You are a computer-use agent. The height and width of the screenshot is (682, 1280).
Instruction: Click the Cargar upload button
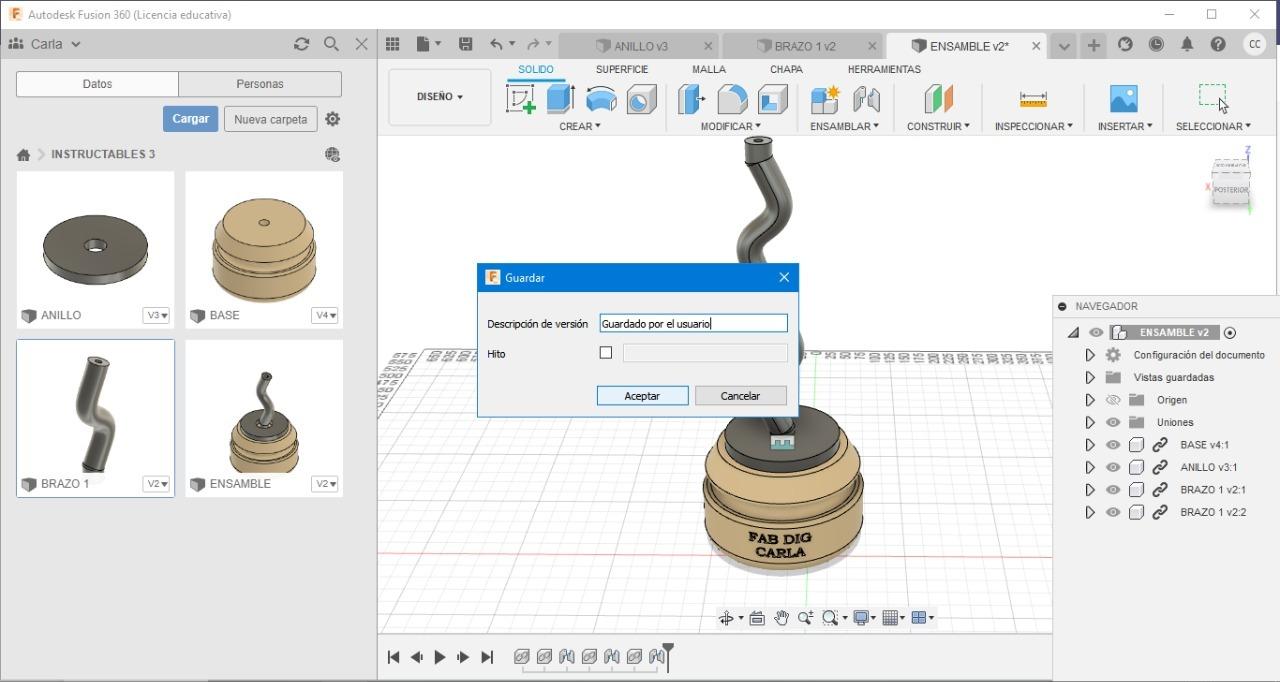pyautogui.click(x=190, y=119)
